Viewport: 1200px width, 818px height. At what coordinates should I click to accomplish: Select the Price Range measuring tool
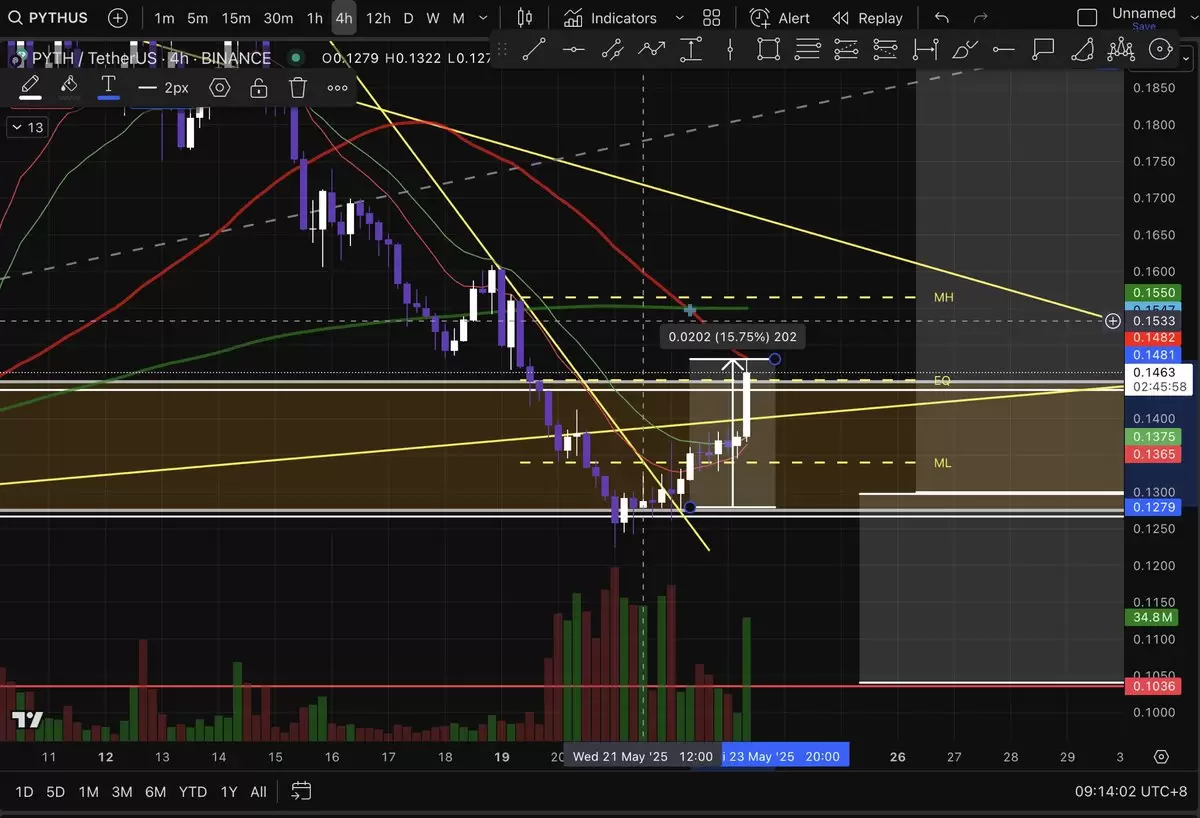[x=691, y=49]
